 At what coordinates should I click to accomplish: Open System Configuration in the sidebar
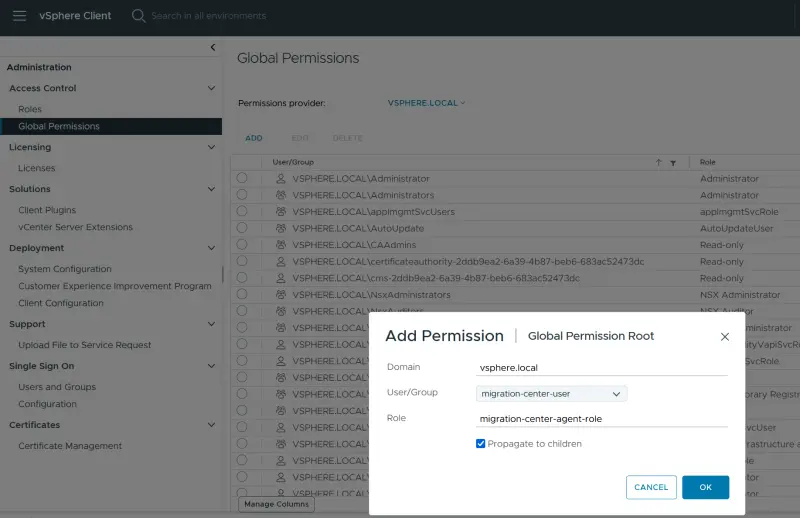[x=65, y=269]
